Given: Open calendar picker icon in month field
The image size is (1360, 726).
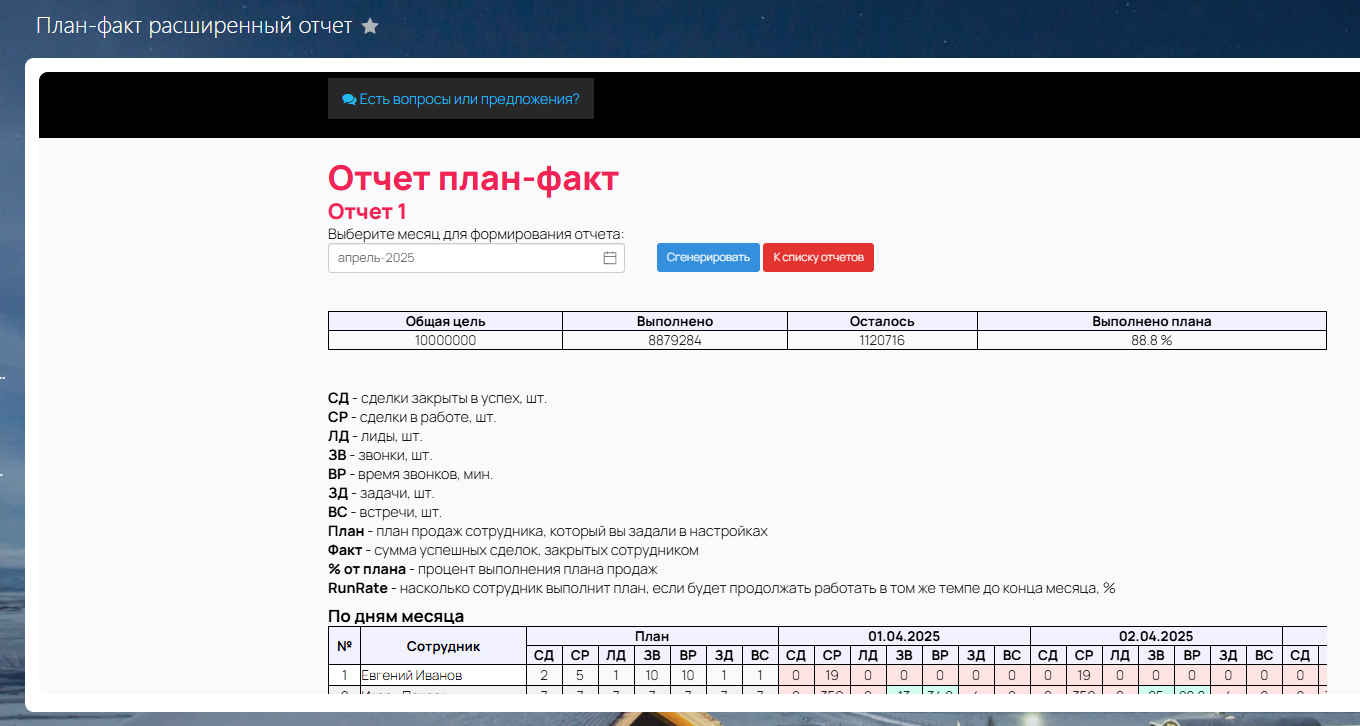Looking at the screenshot, I should [610, 258].
